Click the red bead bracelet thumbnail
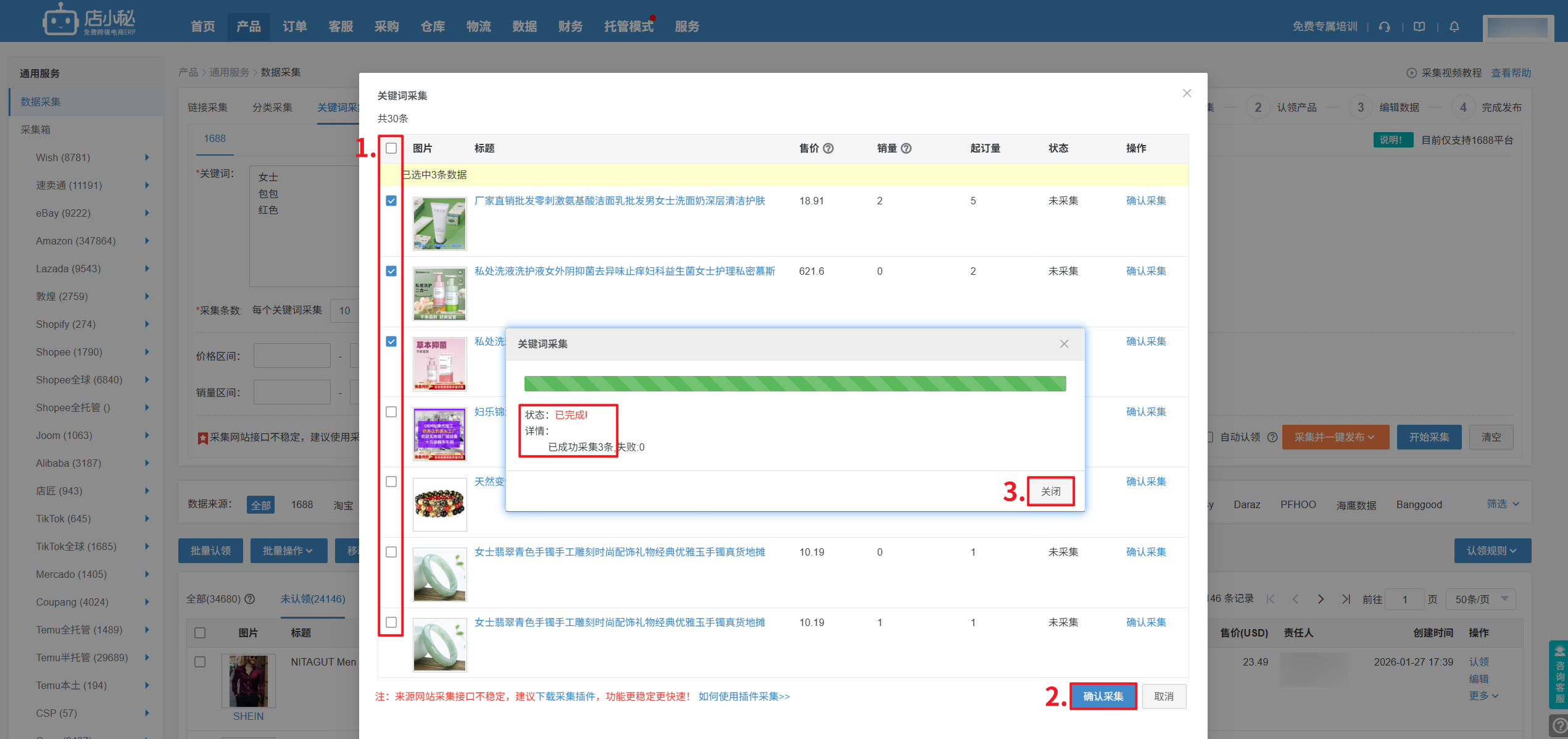The width and height of the screenshot is (1568, 739). (x=439, y=504)
